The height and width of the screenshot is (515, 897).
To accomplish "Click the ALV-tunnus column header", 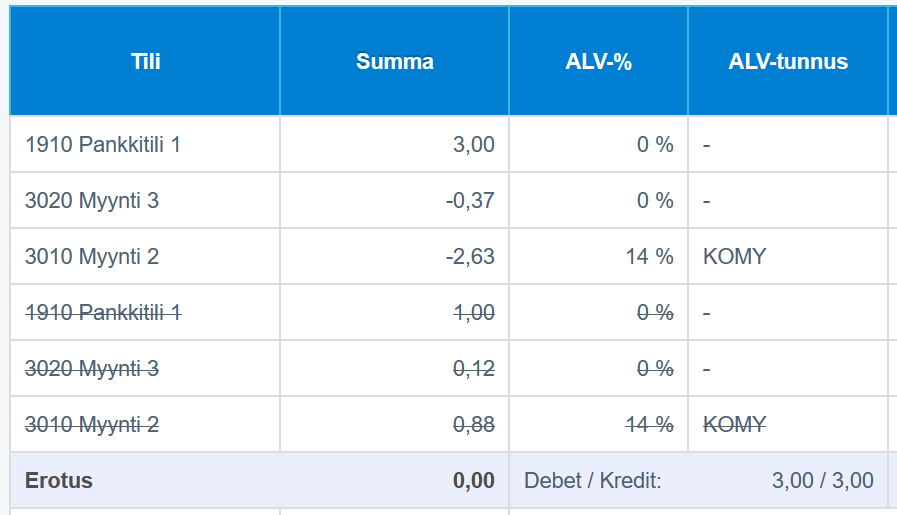I will (787, 62).
